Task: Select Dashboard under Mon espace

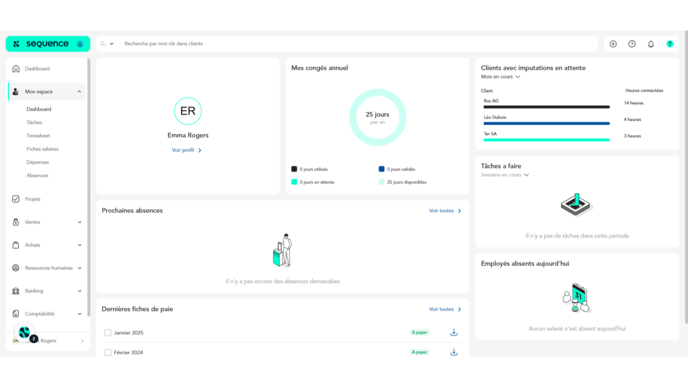Action: (39, 109)
